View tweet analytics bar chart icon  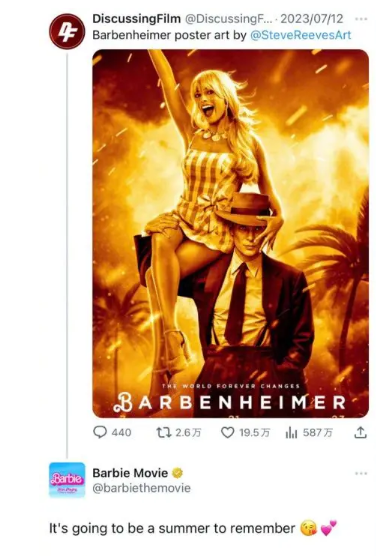click(291, 432)
